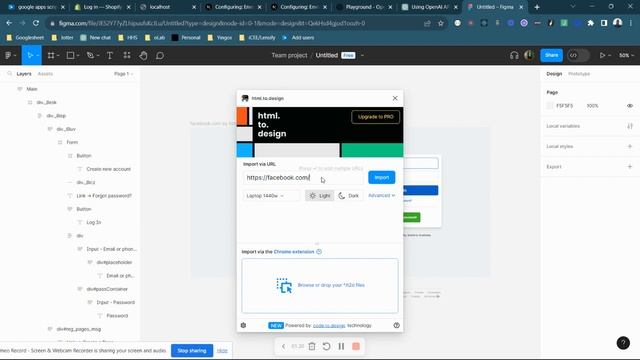Screen dimensions: 640x360
Task: Select the Main layer
Action: (x=32, y=89)
